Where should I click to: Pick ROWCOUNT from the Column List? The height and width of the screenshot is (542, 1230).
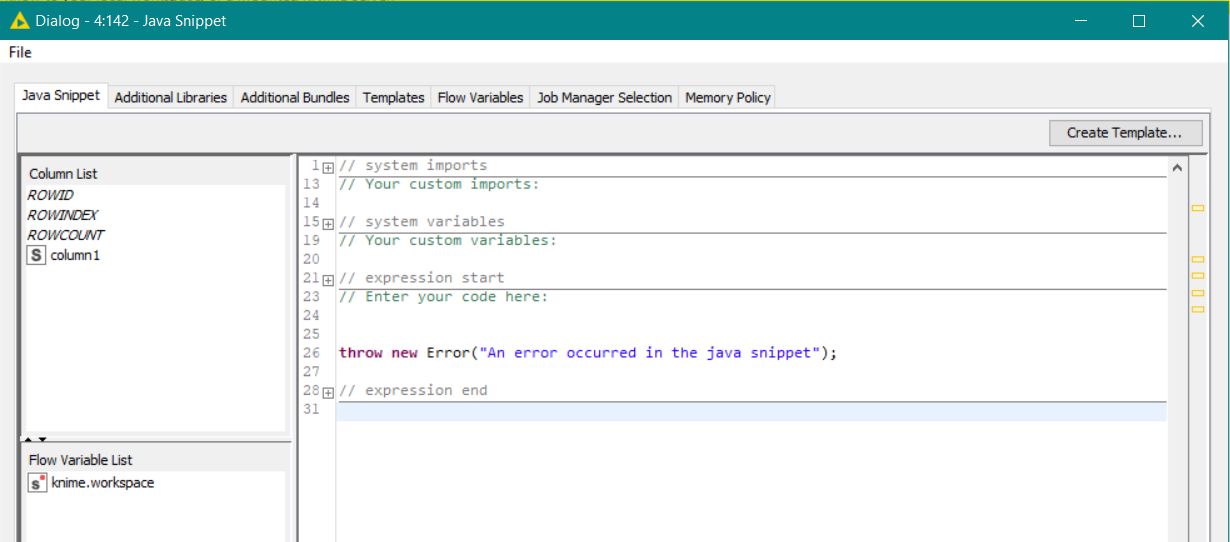pos(66,236)
